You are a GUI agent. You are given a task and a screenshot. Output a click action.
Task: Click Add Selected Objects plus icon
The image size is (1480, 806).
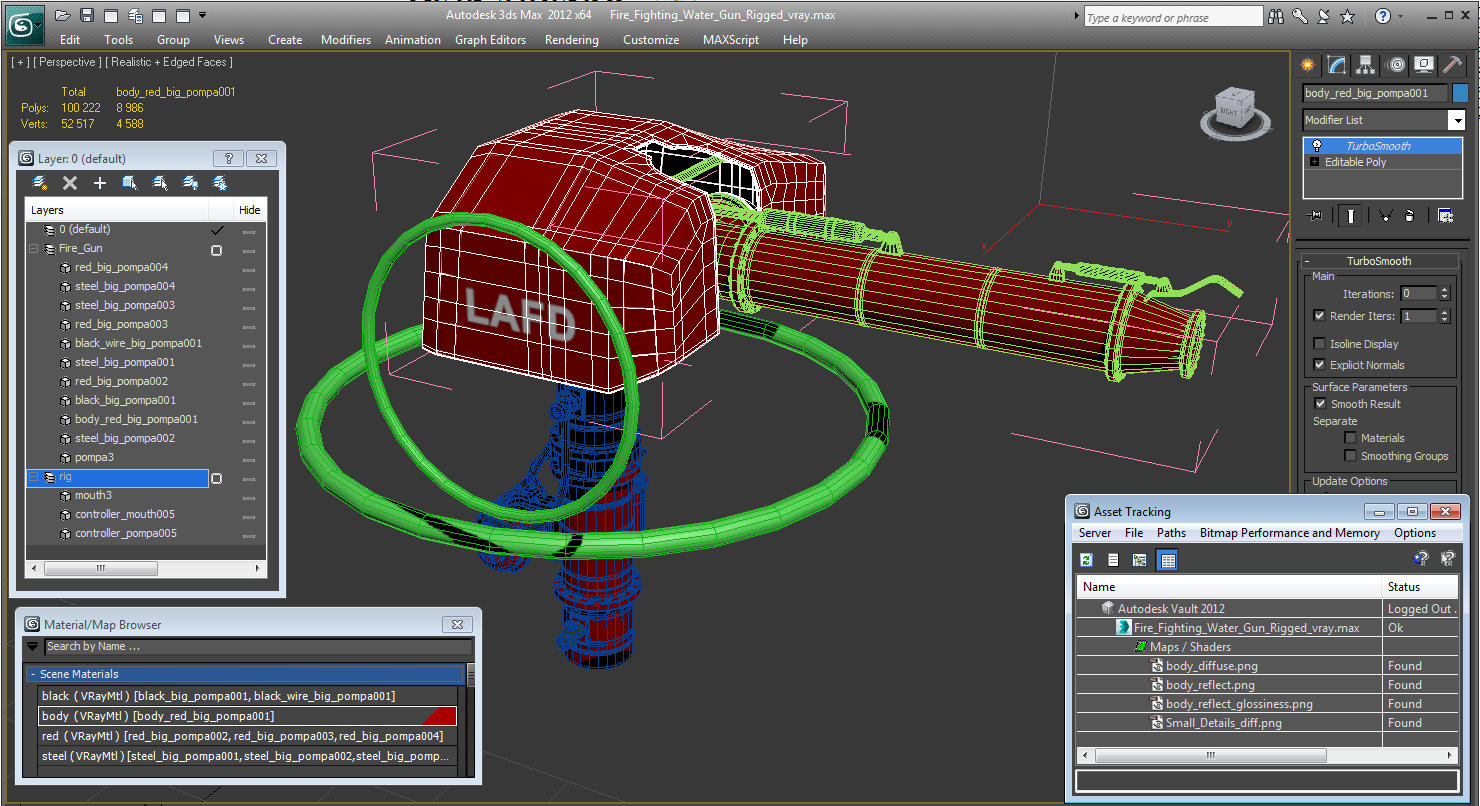click(100, 183)
